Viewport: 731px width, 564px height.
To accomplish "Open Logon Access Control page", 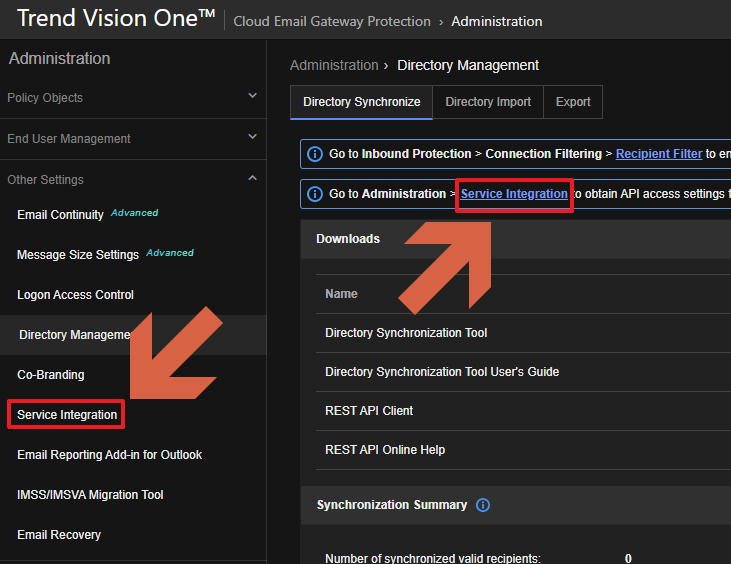I will pyautogui.click(x=75, y=295).
